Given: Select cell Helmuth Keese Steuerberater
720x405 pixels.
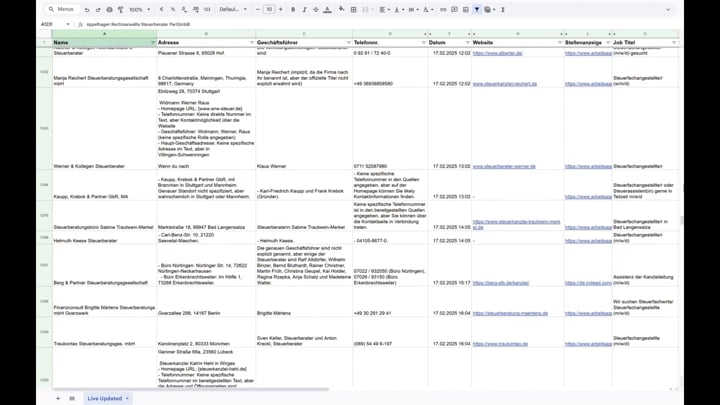Looking at the screenshot, I should coord(104,238).
